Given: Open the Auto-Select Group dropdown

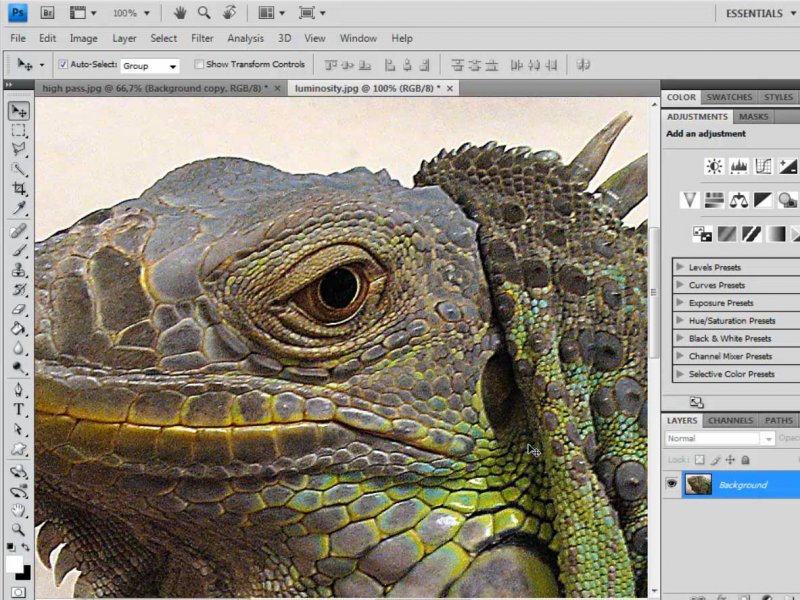Looking at the screenshot, I should click(x=150, y=66).
